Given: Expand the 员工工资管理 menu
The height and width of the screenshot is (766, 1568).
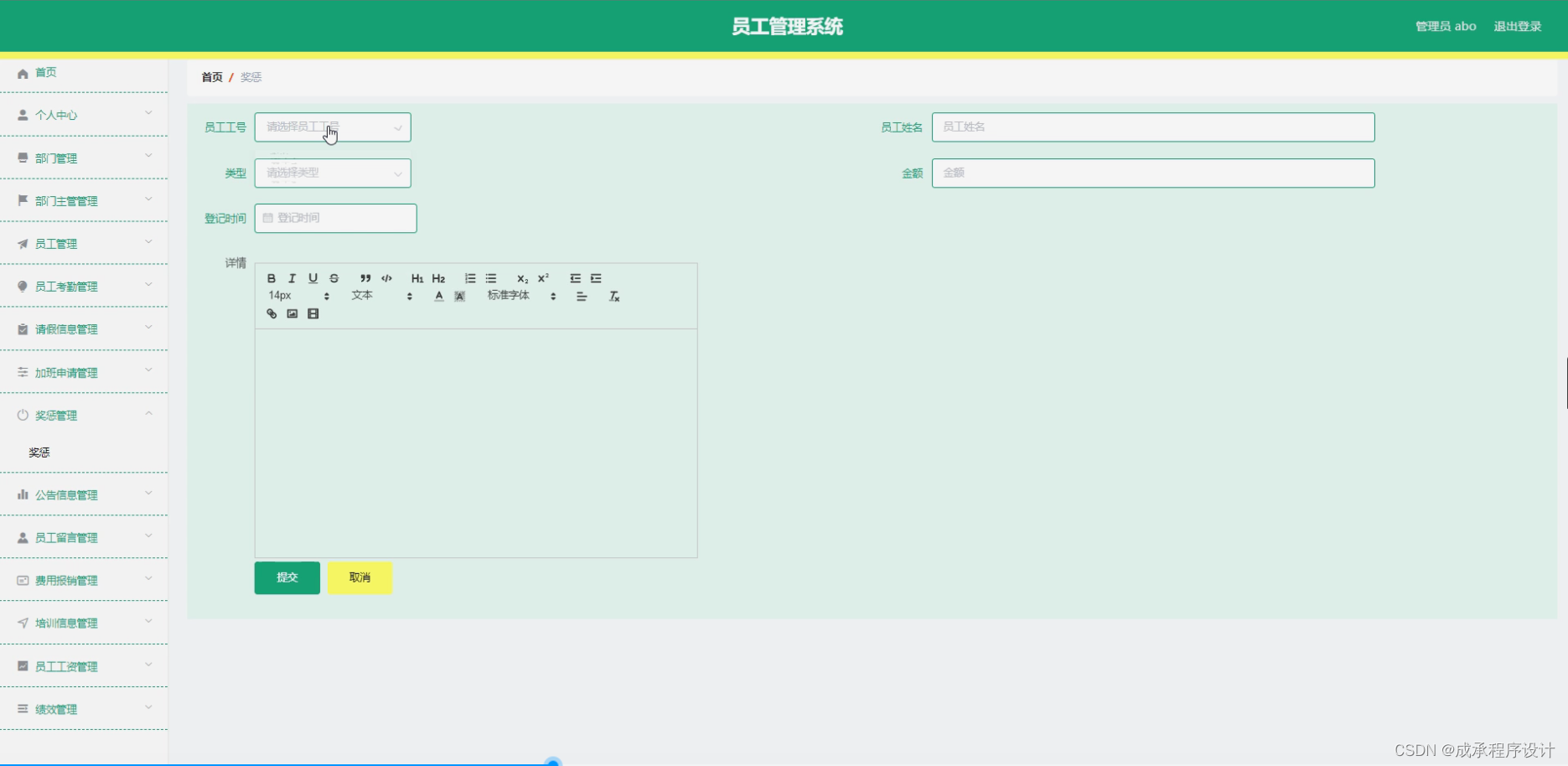Looking at the screenshot, I should pyautogui.click(x=84, y=665).
